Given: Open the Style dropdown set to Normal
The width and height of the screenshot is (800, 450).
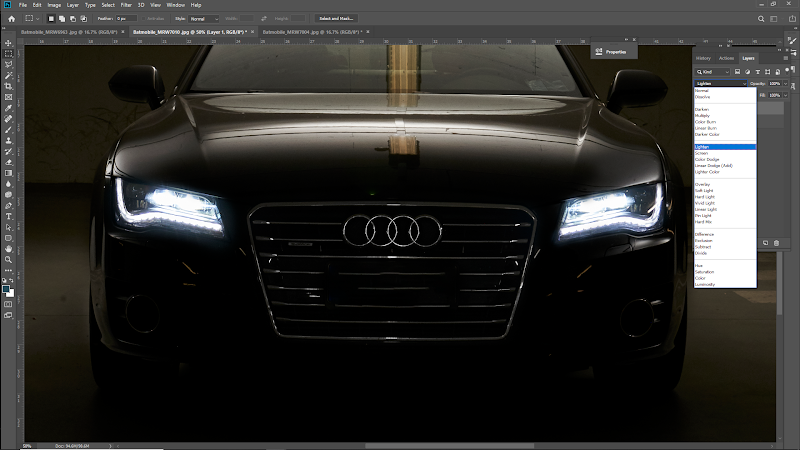Looking at the screenshot, I should click(204, 18).
